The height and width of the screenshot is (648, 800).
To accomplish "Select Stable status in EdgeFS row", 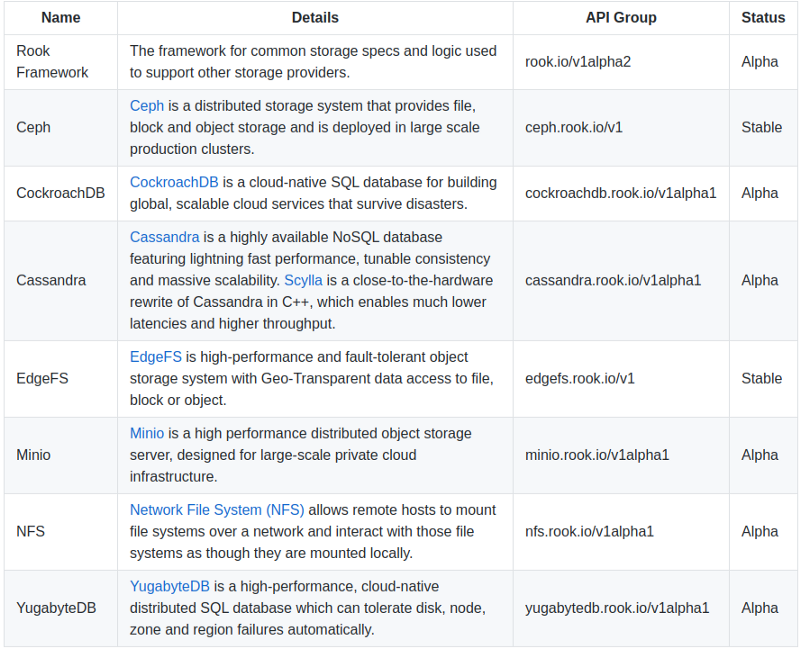I will click(762, 378).
